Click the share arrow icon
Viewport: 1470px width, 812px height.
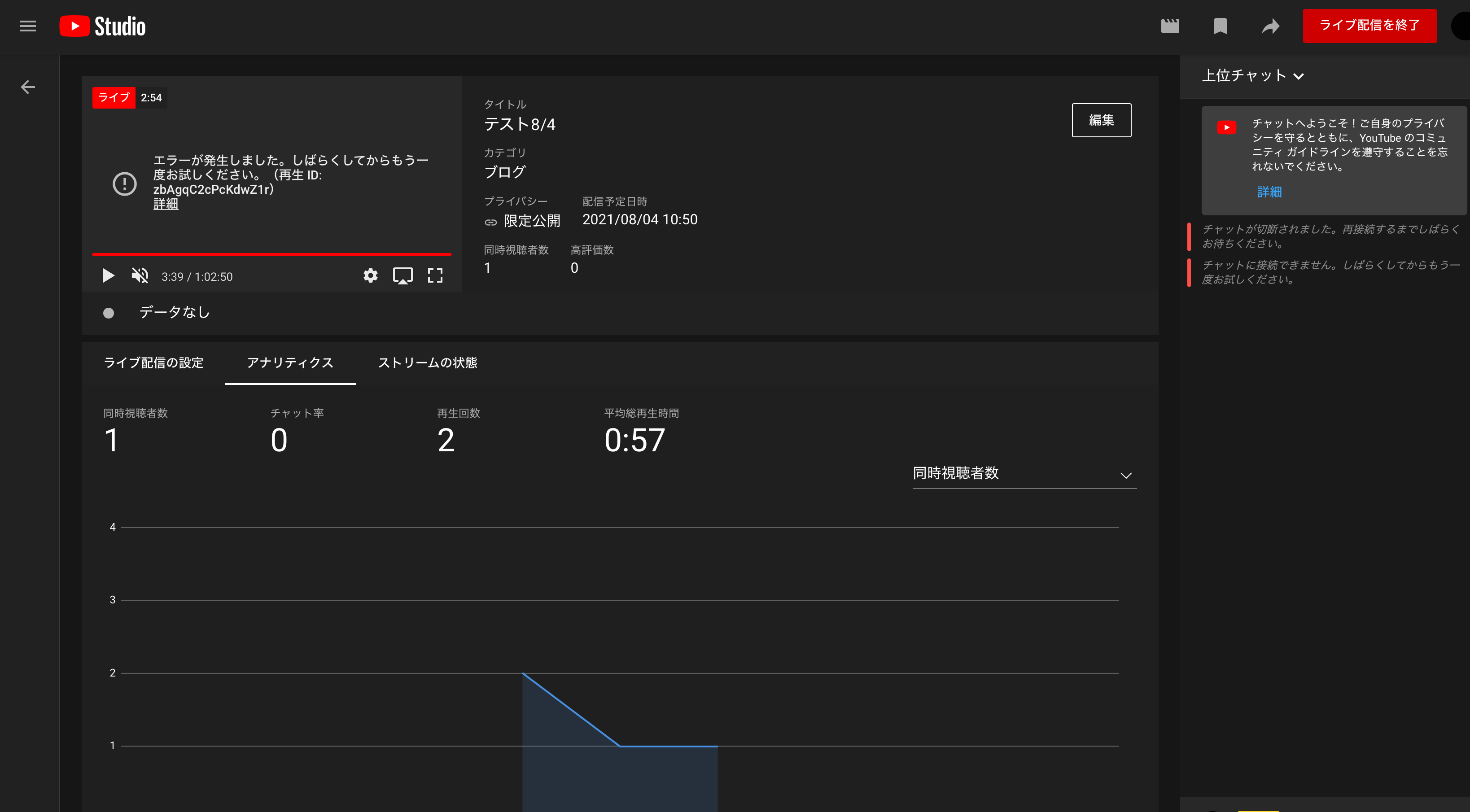click(x=1270, y=26)
